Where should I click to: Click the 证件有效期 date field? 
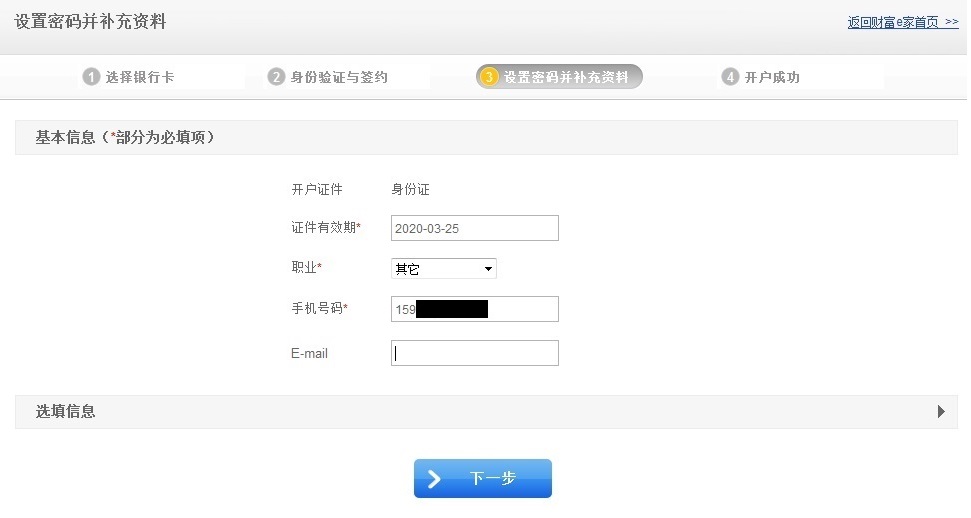[474, 228]
